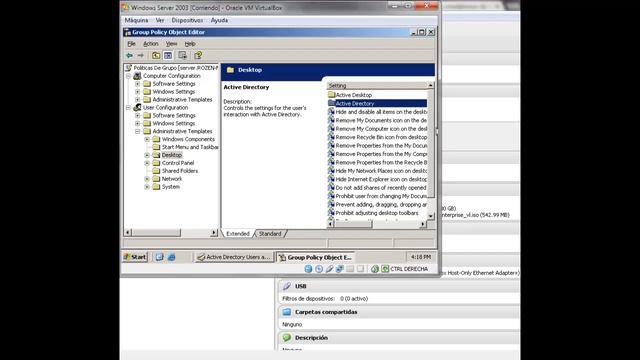
Task: Click the Carpetas compartidas folder icon
Action: coord(287,312)
